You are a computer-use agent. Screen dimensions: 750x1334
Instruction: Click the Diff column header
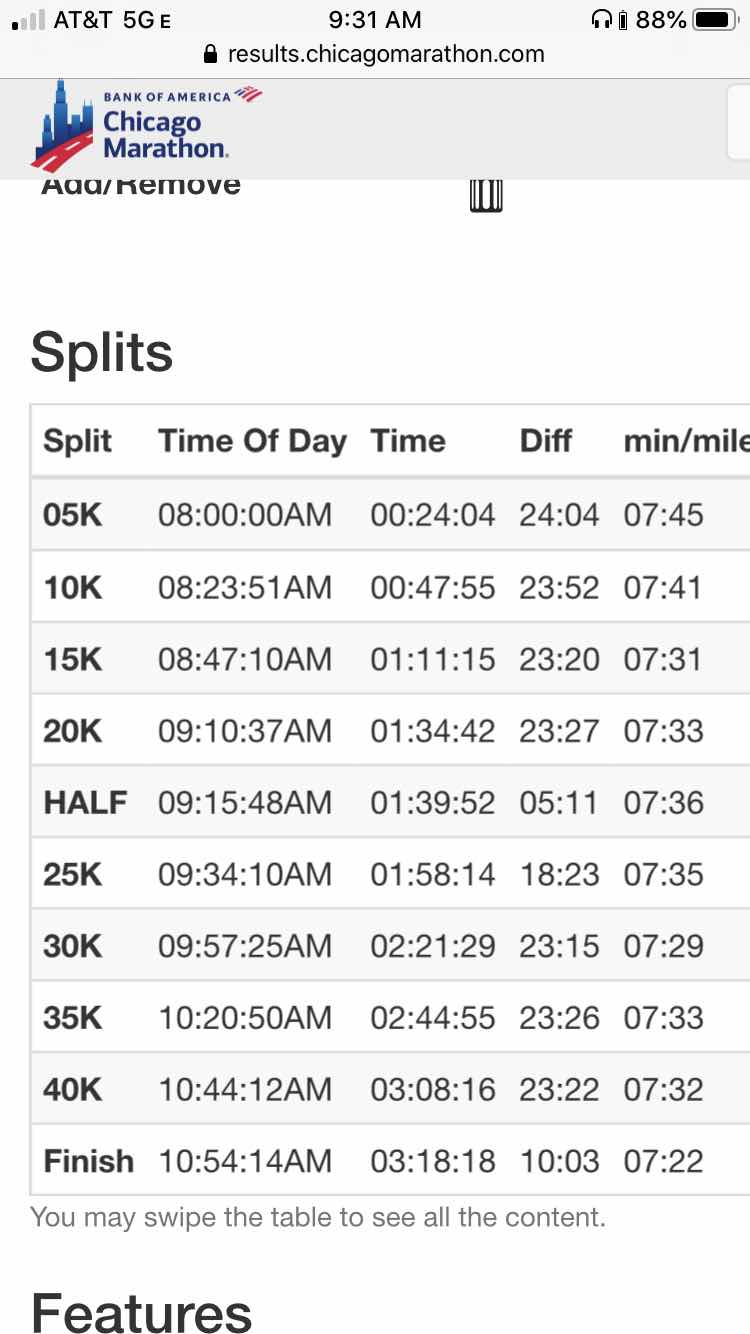click(546, 441)
